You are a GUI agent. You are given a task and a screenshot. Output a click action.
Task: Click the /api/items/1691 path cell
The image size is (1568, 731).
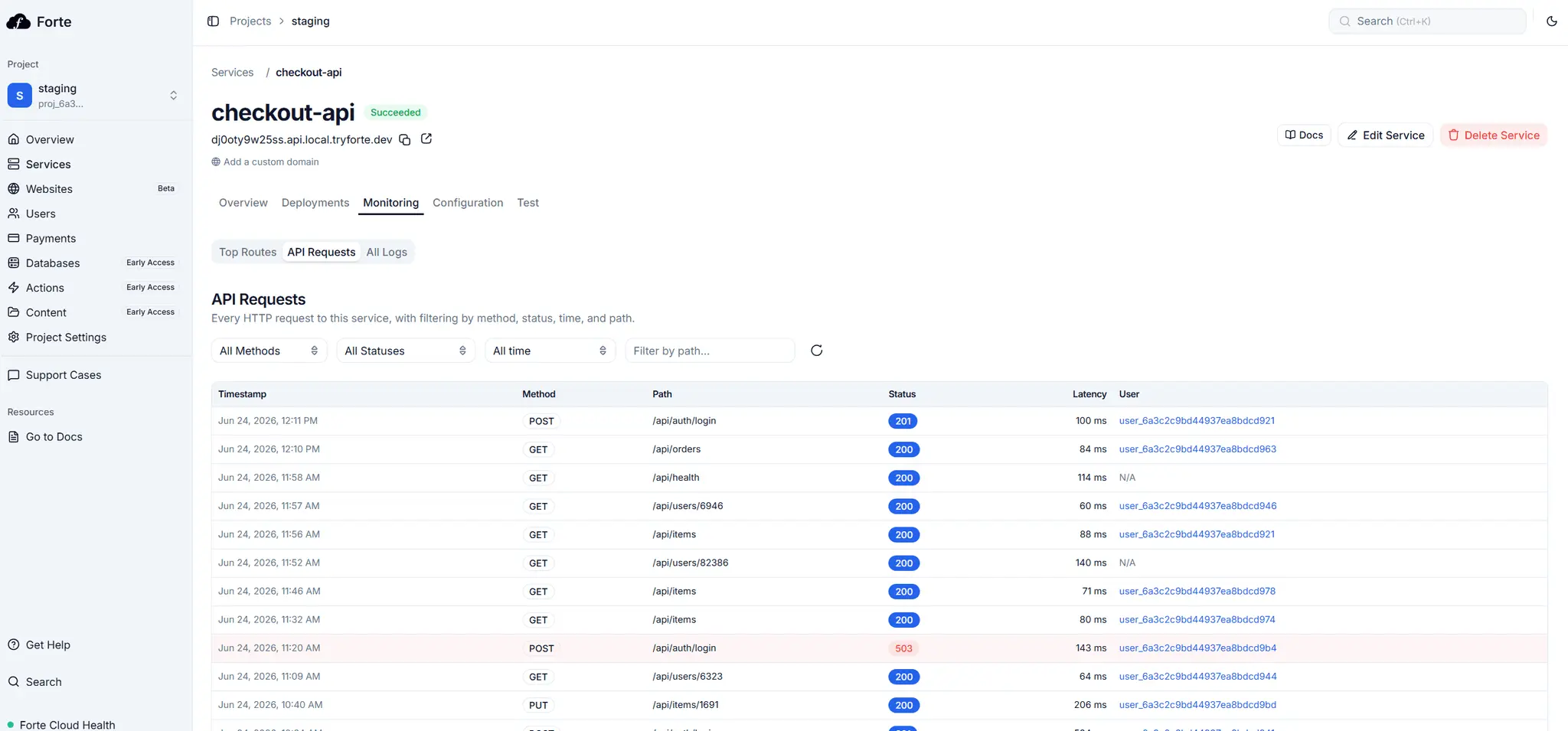pyautogui.click(x=685, y=705)
